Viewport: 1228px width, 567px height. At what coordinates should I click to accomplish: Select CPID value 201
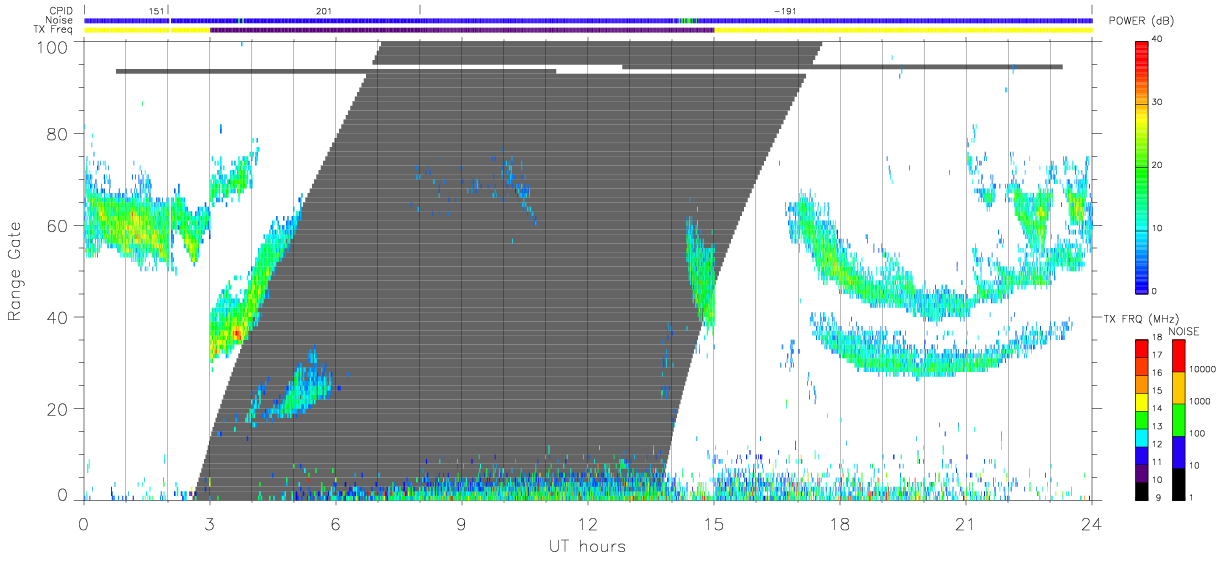click(324, 11)
